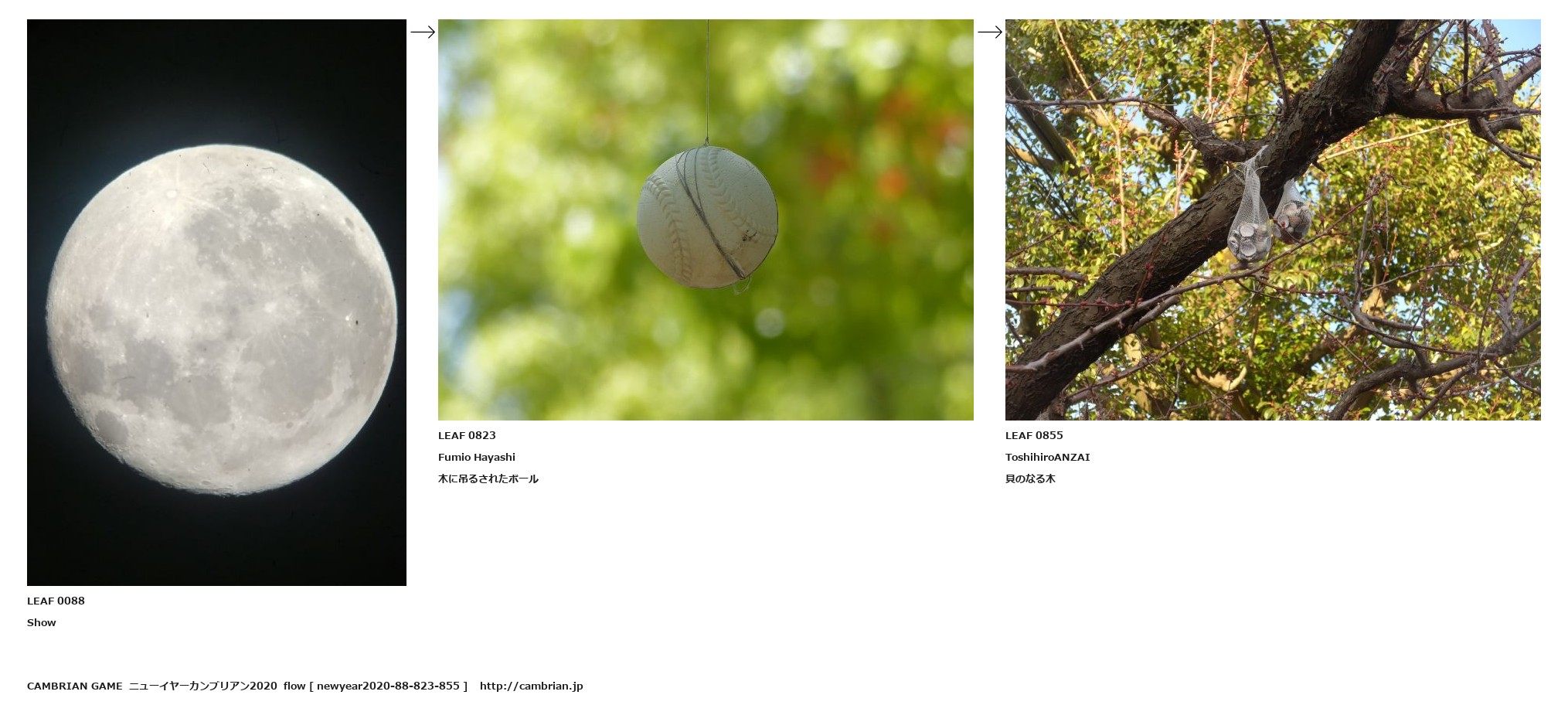Click the LEAF 0088 label
Image resolution: width=1568 pixels, height=705 pixels.
click(56, 601)
